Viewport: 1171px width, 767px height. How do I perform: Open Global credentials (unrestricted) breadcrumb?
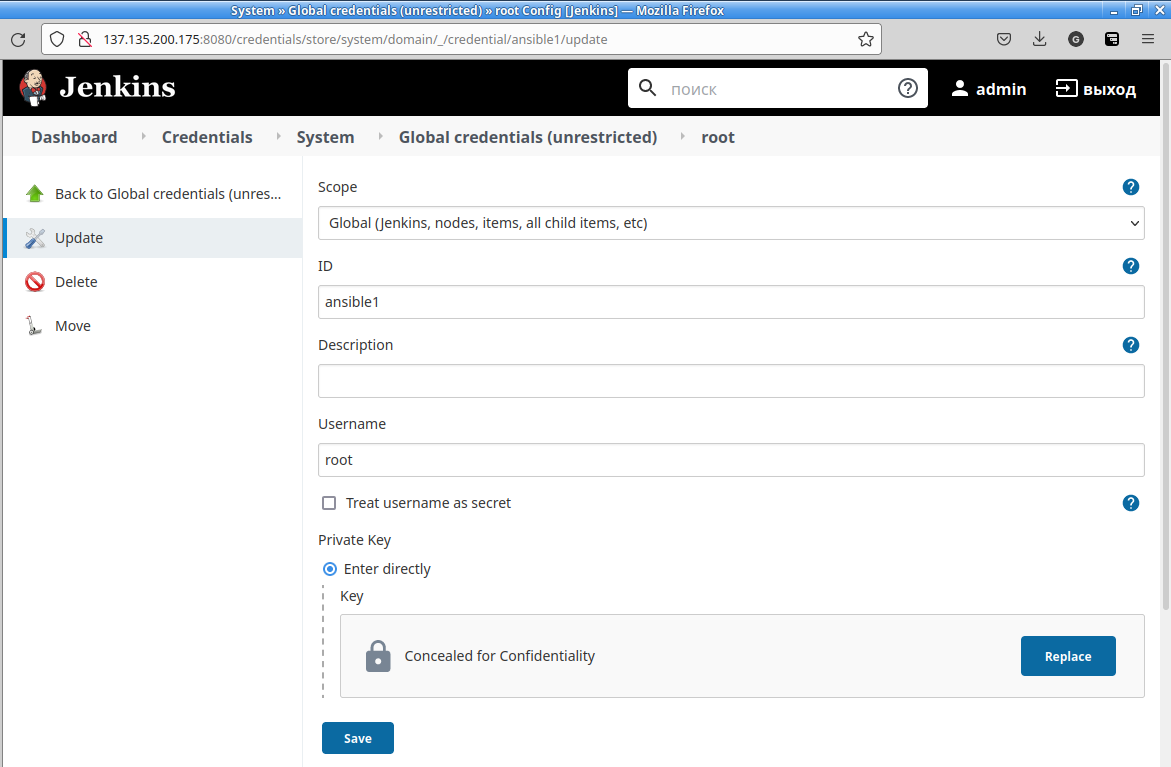528,137
